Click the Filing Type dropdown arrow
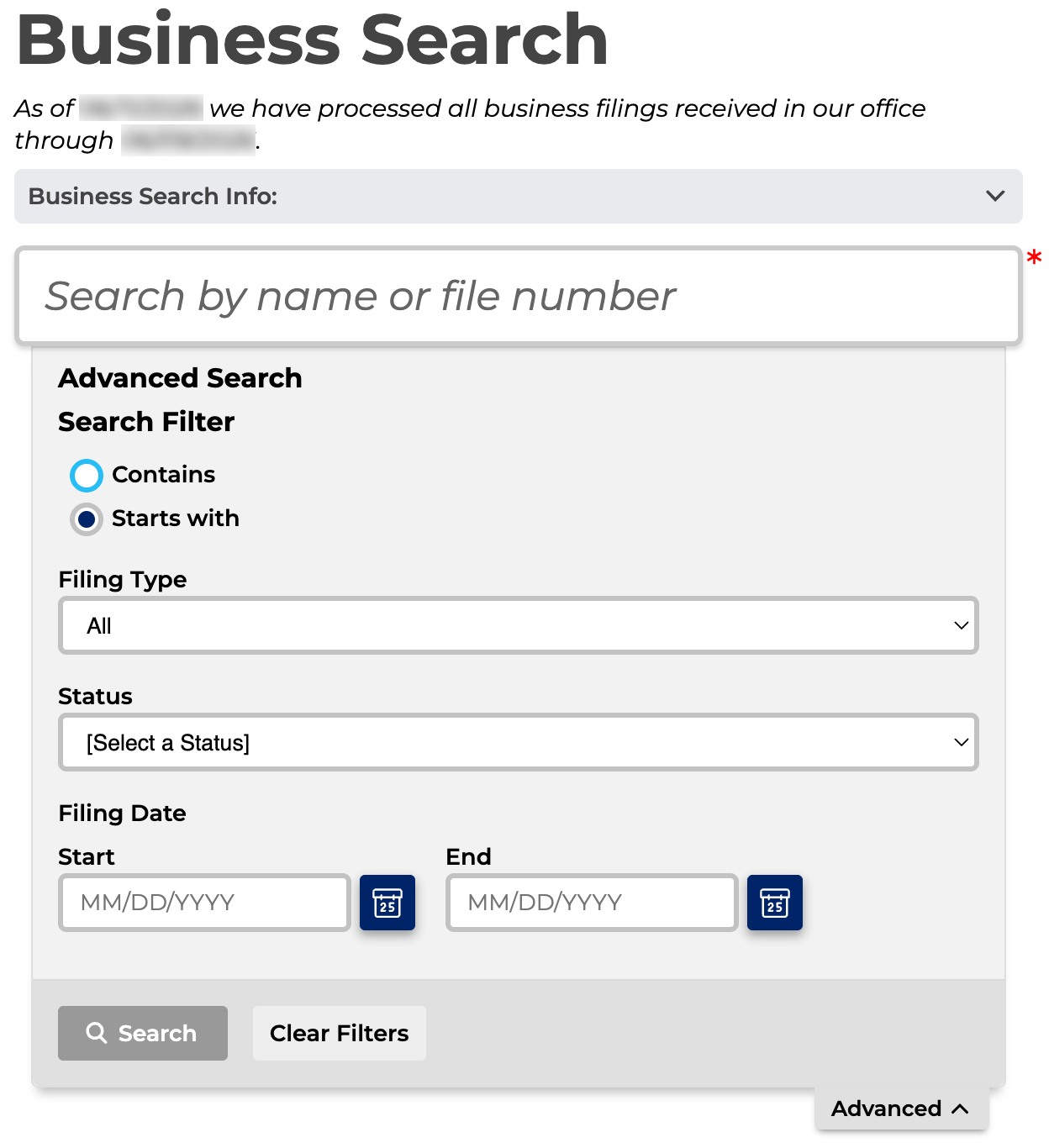This screenshot has height=1148, width=1049. (x=962, y=625)
